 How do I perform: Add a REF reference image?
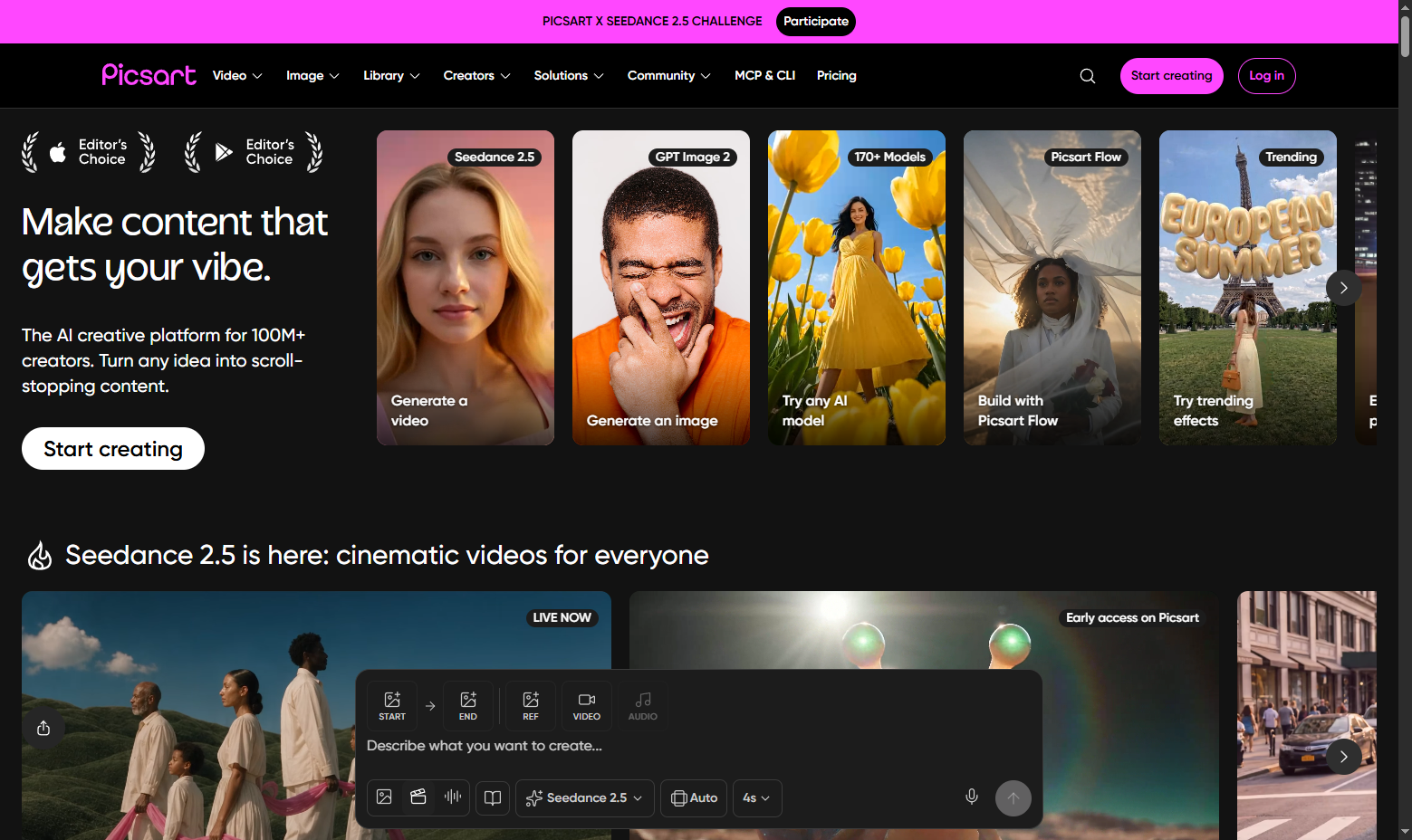coord(531,705)
